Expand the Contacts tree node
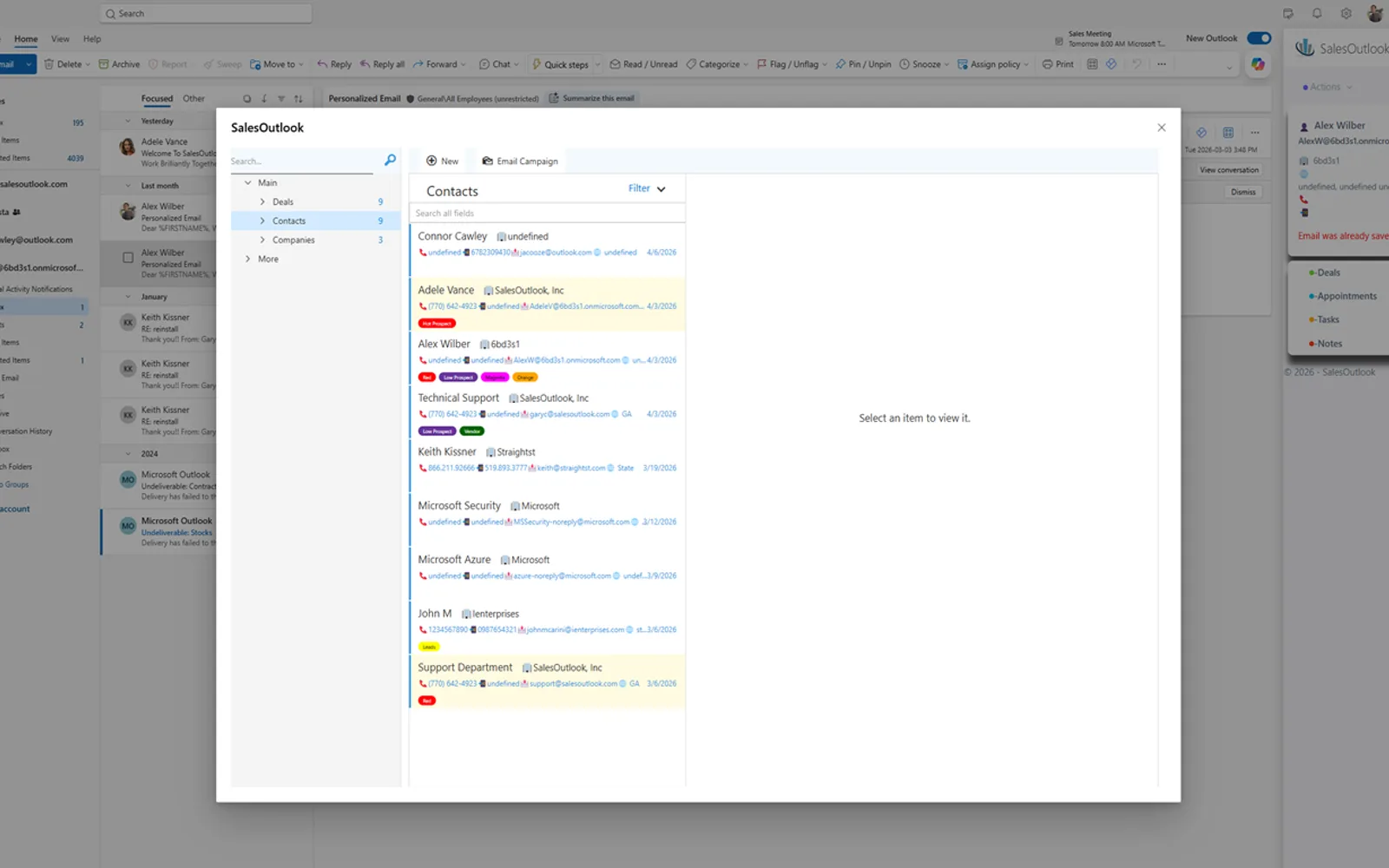This screenshot has width=1389, height=868. click(262, 220)
